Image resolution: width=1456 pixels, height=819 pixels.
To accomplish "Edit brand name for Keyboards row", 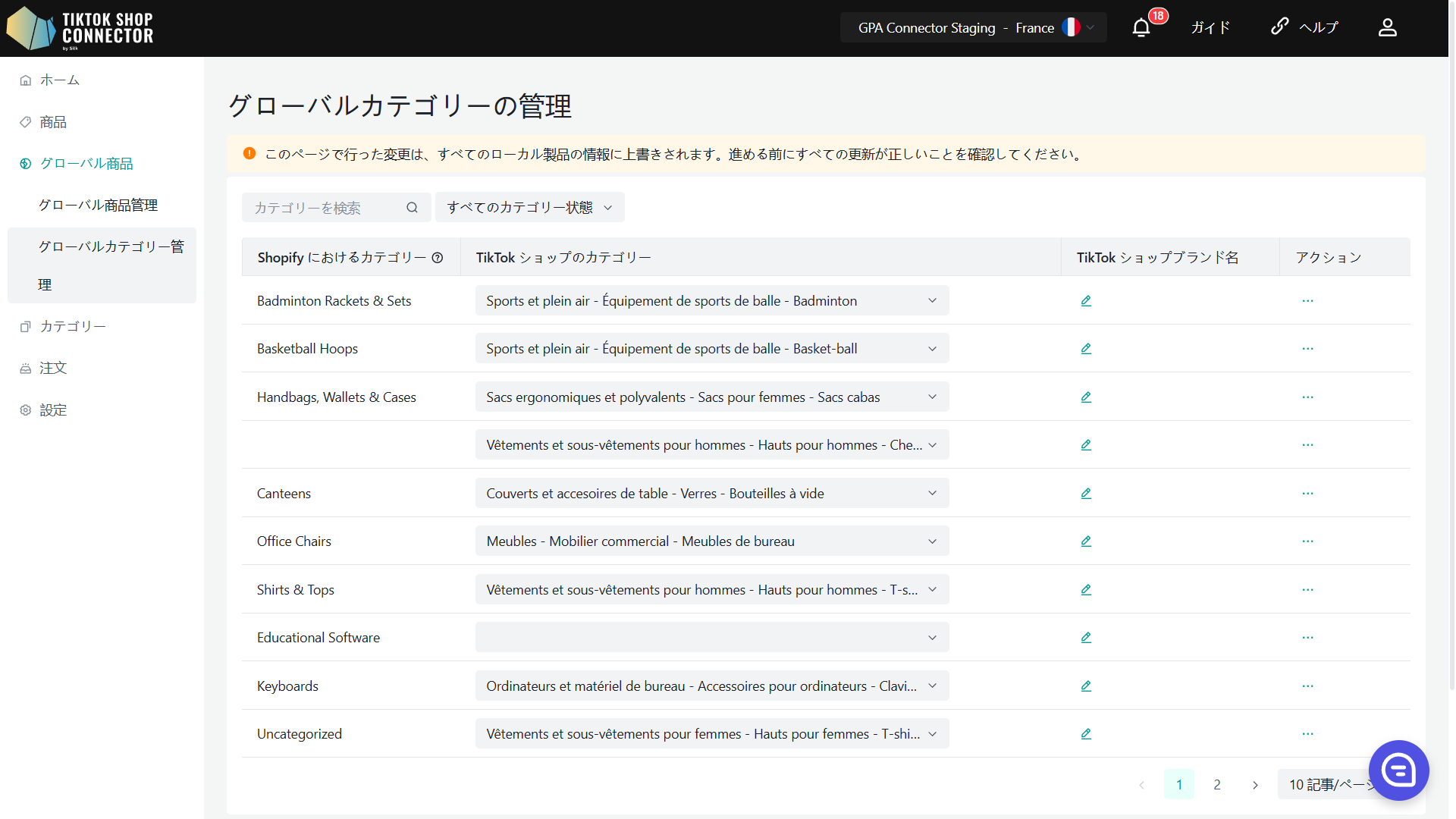I will click(x=1086, y=686).
